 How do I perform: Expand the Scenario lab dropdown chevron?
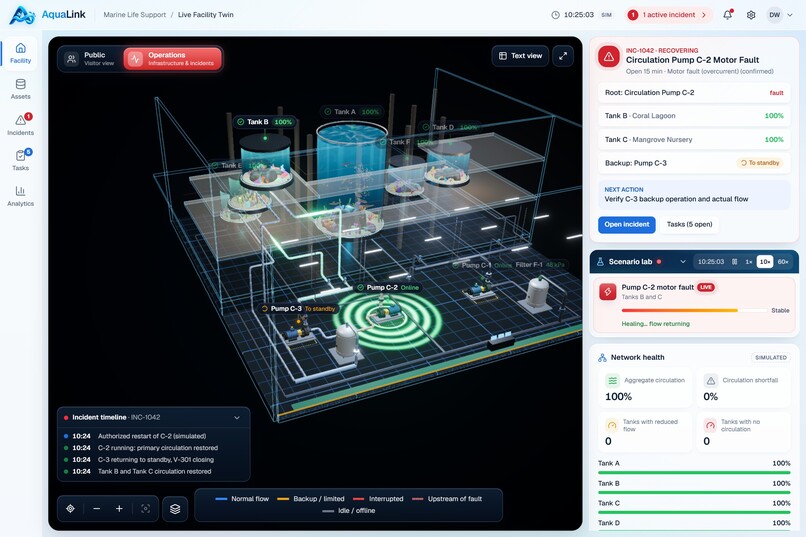[x=683, y=262]
